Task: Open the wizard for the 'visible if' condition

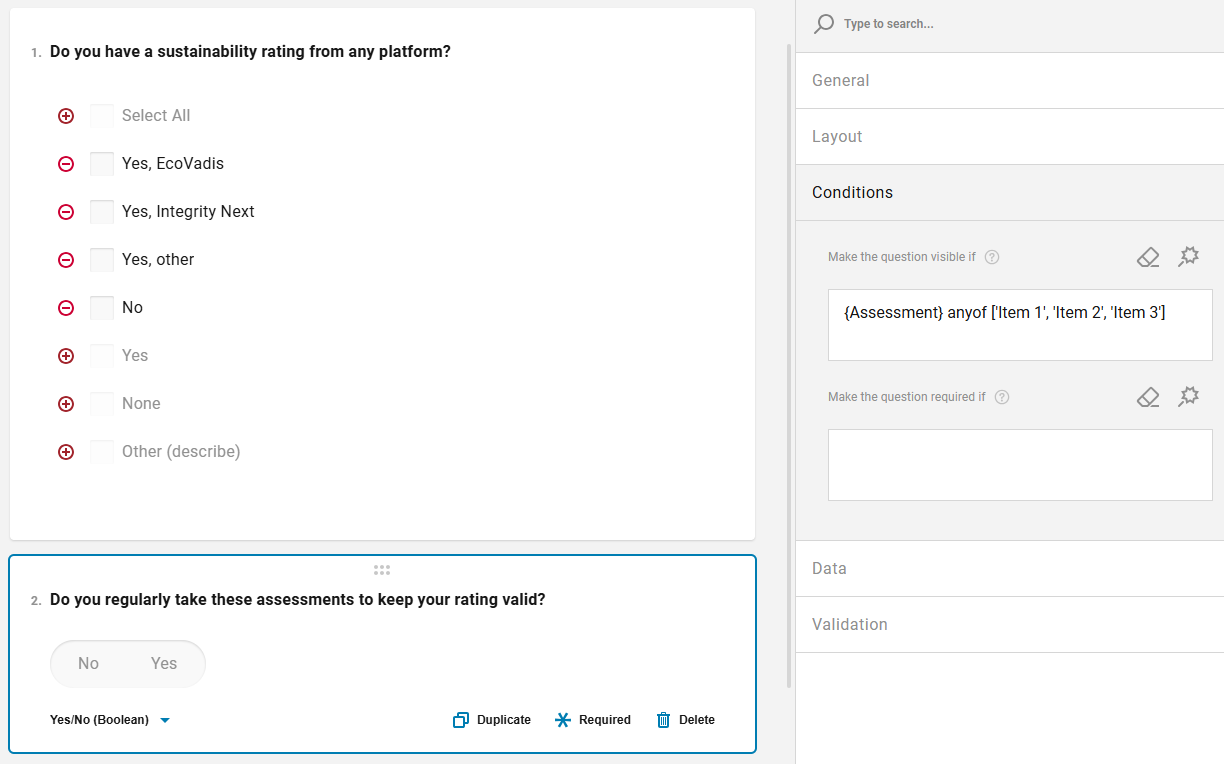Action: point(1188,257)
